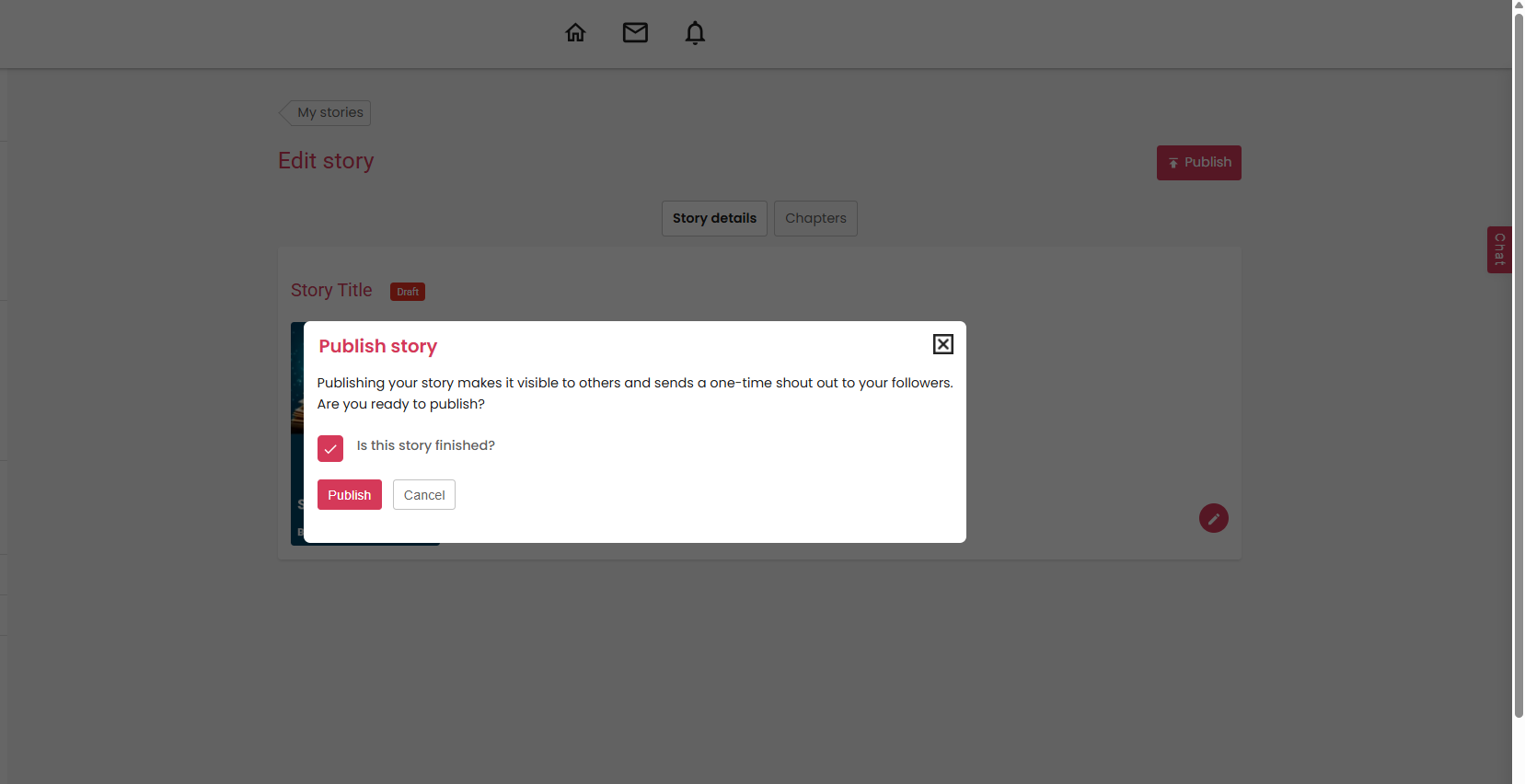This screenshot has width=1525, height=784.
Task: Click the scrollbar up arrow
Action: click(1519, 6)
